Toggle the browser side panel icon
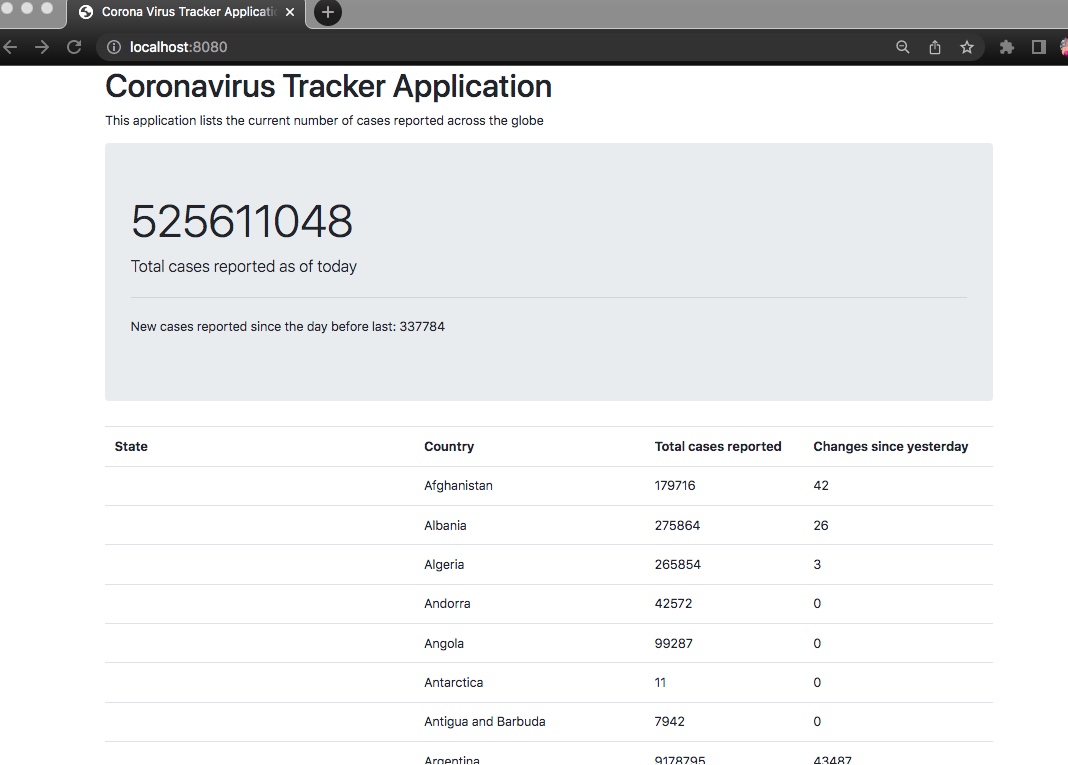1068x765 pixels. [x=1039, y=47]
